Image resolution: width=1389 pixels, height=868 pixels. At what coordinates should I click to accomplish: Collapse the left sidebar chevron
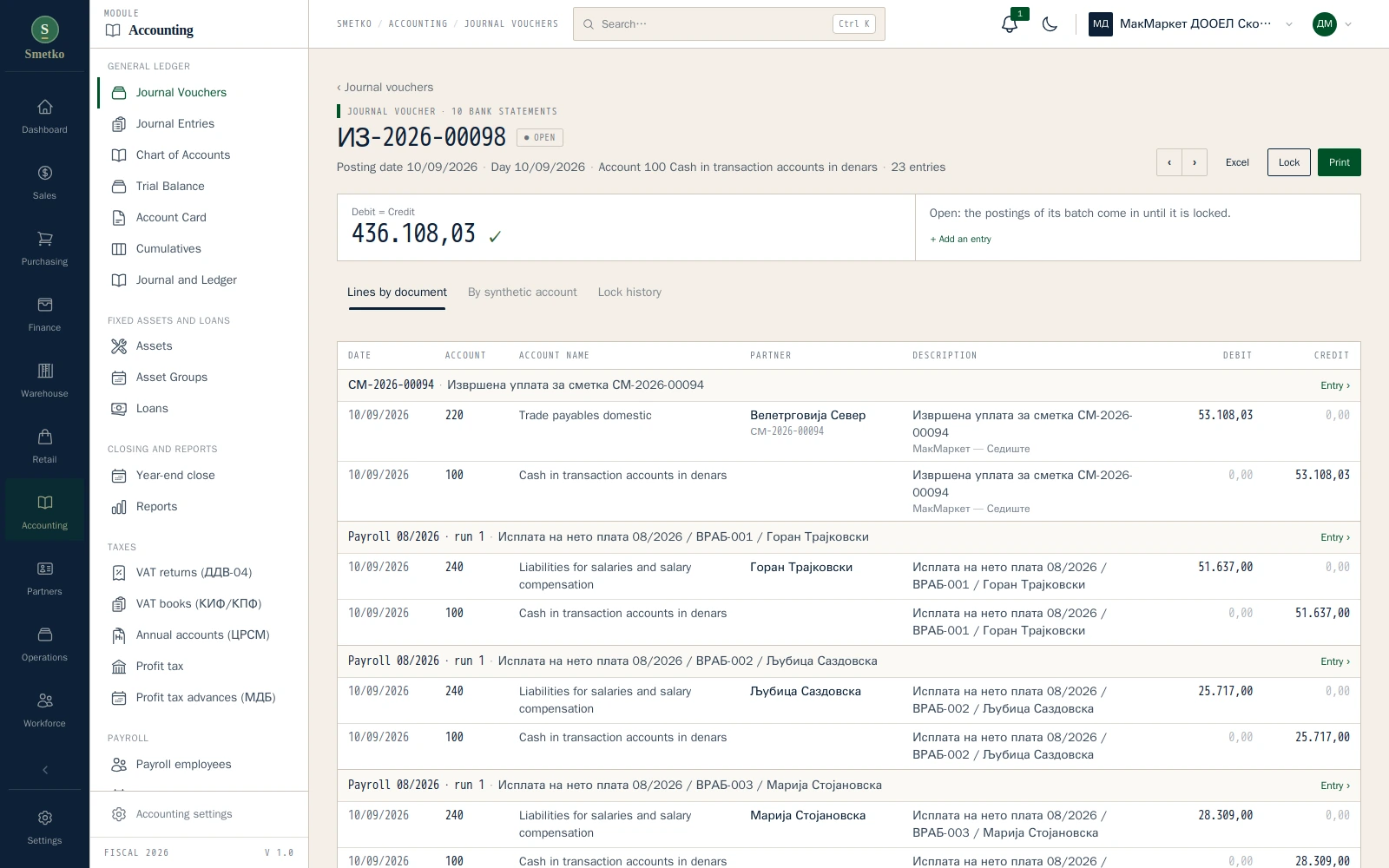45,770
